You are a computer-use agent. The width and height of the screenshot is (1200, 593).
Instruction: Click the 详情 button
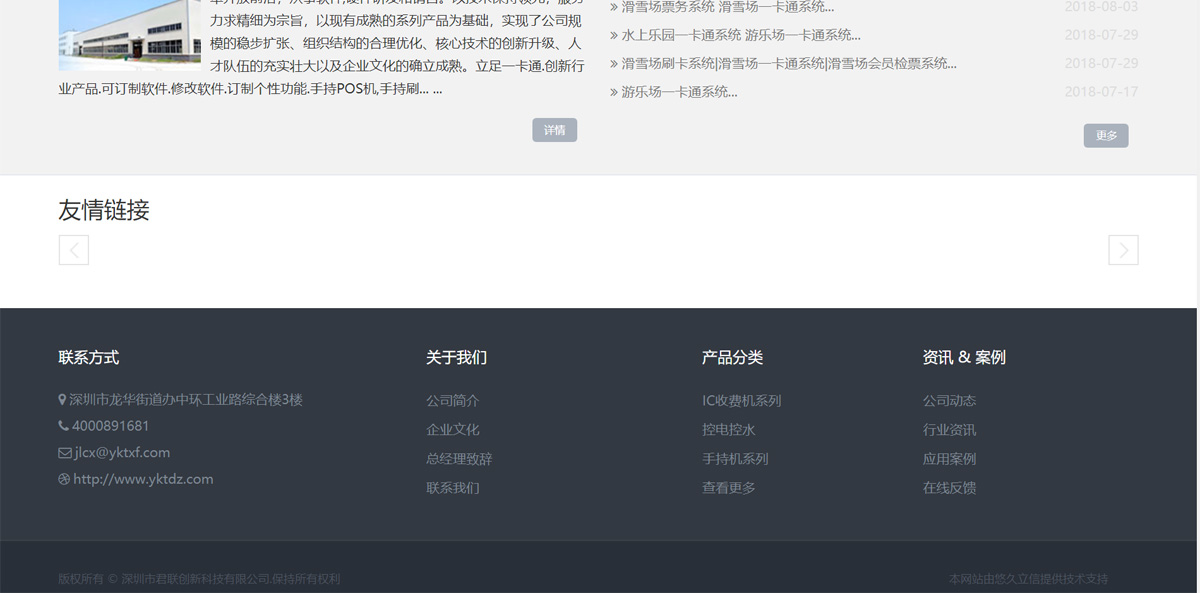554,130
